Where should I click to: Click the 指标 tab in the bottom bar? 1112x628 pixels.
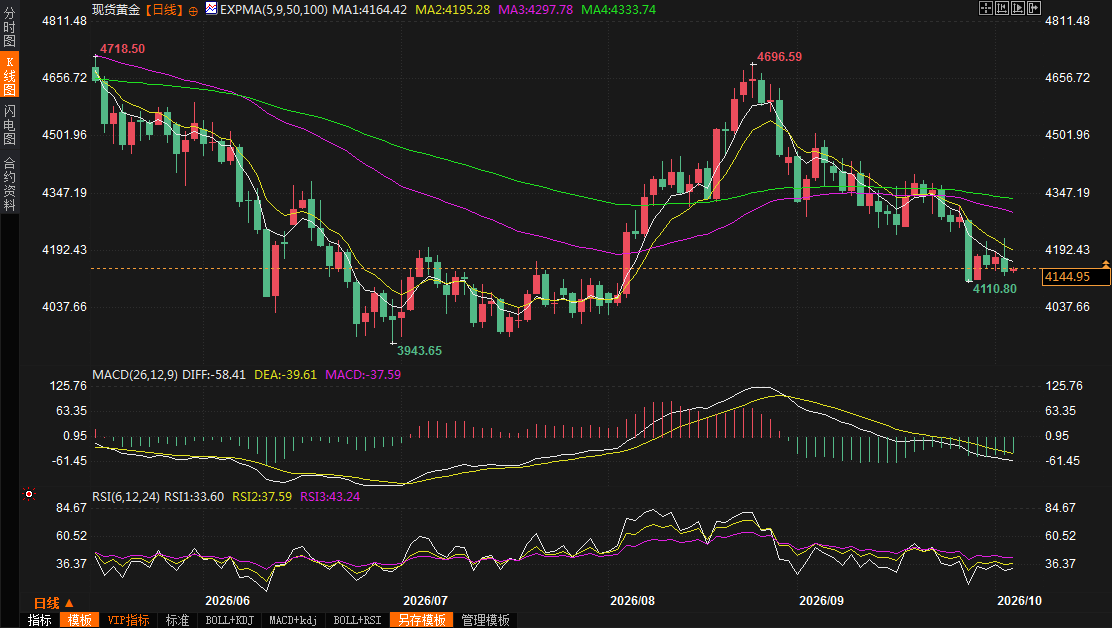pyautogui.click(x=40, y=620)
